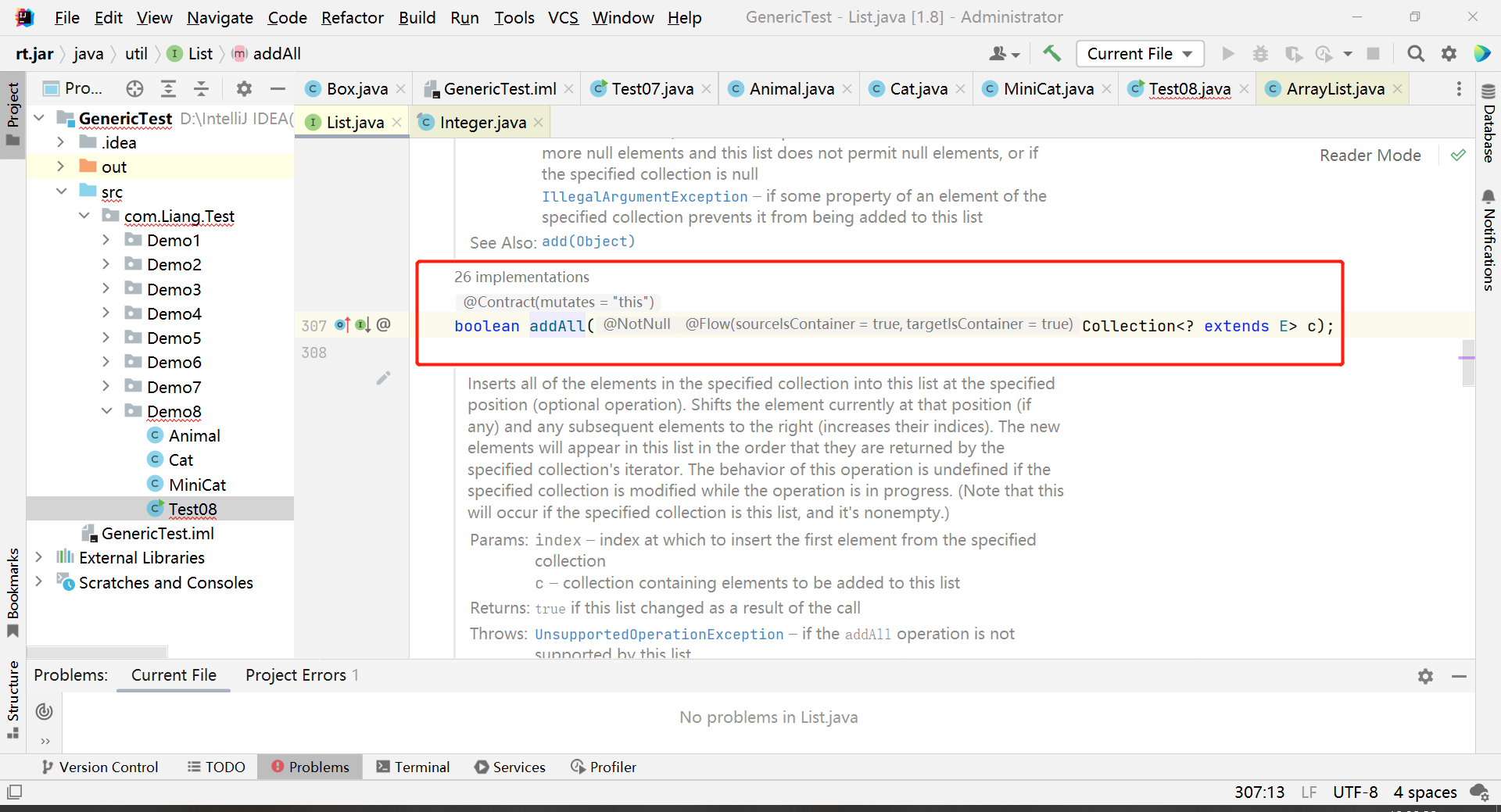
Task: Hide the Project panel with minus icon
Action: tap(278, 88)
